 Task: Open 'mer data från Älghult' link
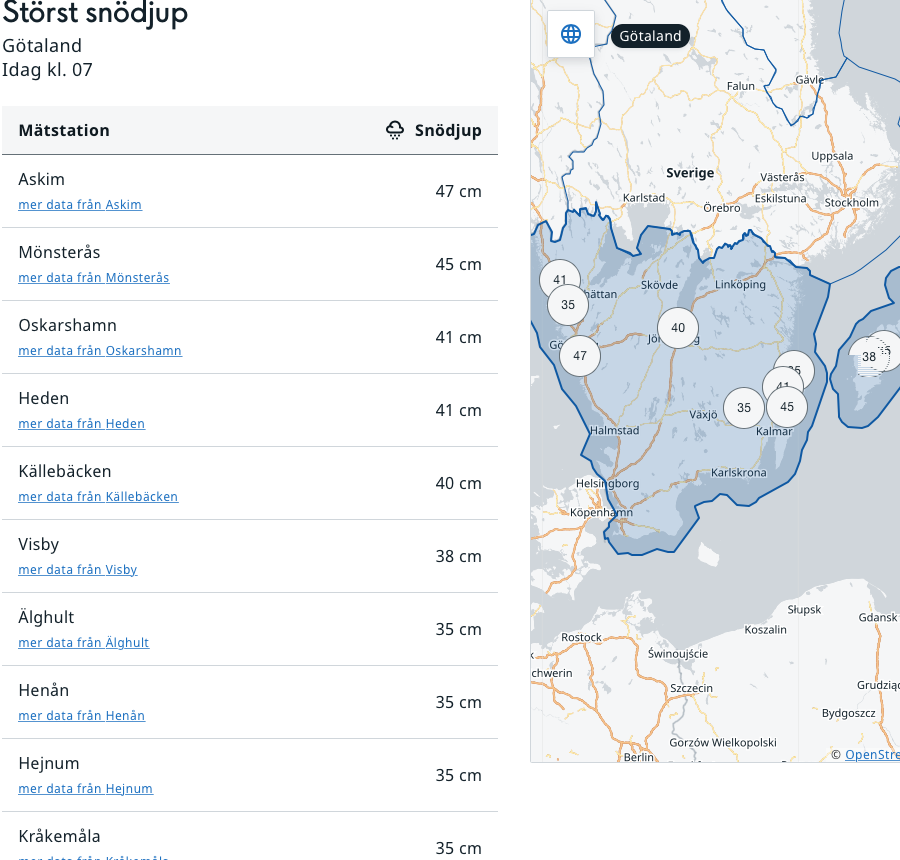coord(84,643)
